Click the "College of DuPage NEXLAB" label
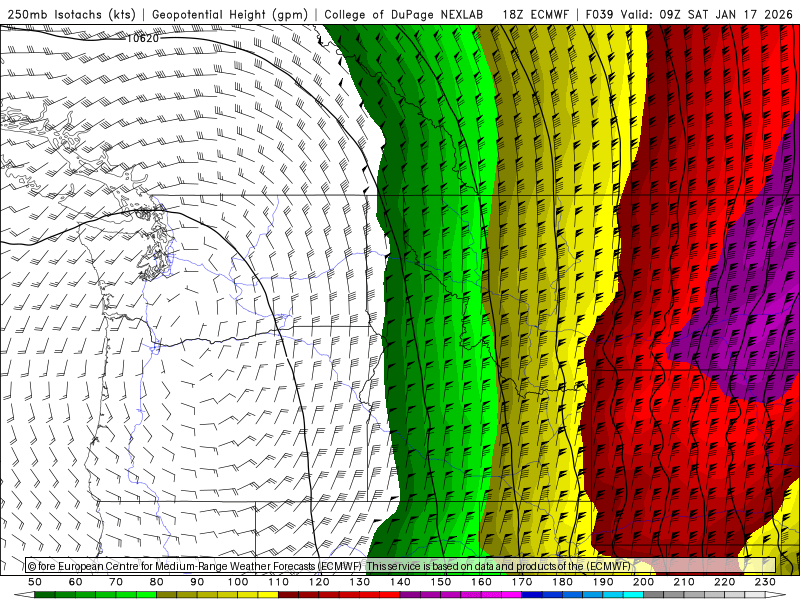This screenshot has width=800, height=600. (x=404, y=15)
